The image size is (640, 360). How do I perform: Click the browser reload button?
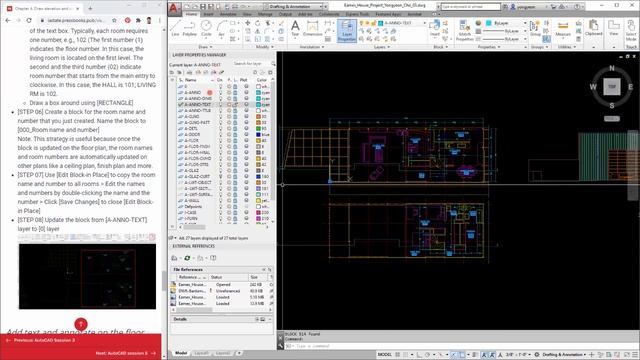coord(29,20)
